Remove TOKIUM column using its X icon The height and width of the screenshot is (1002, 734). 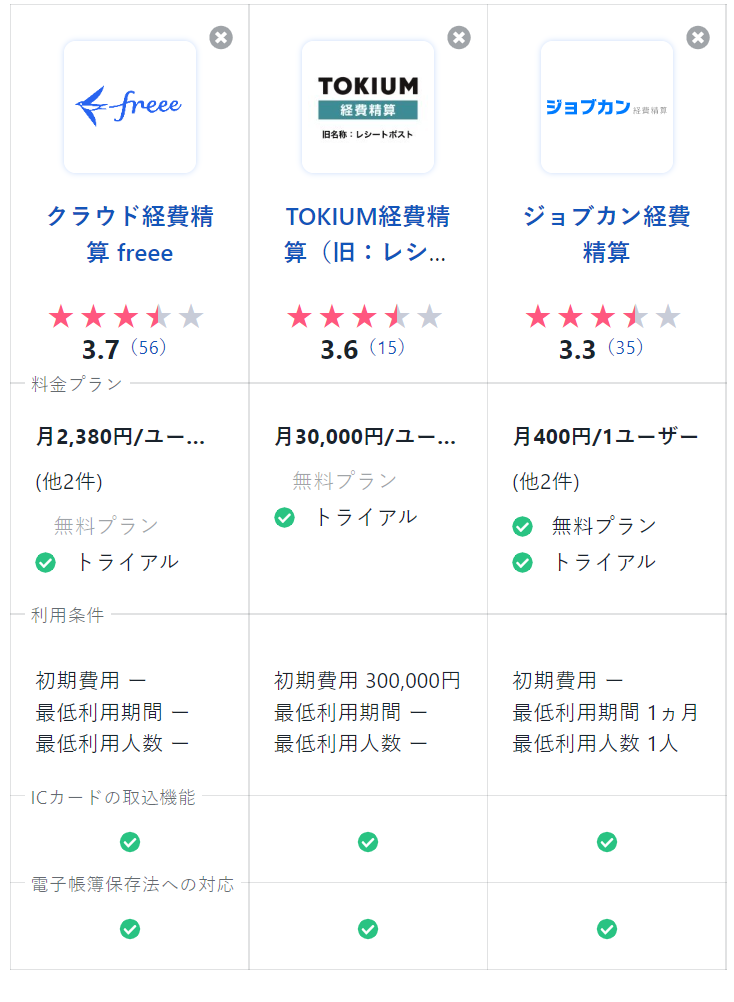pyautogui.click(x=459, y=38)
